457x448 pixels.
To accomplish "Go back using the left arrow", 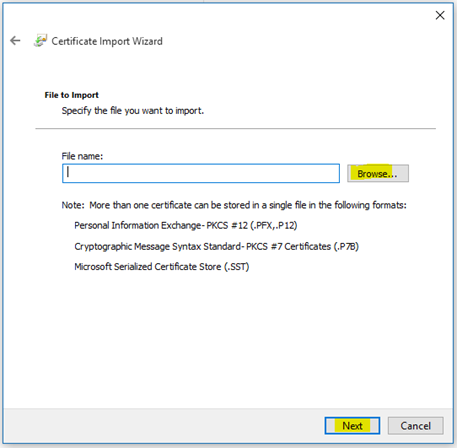I will pos(15,41).
